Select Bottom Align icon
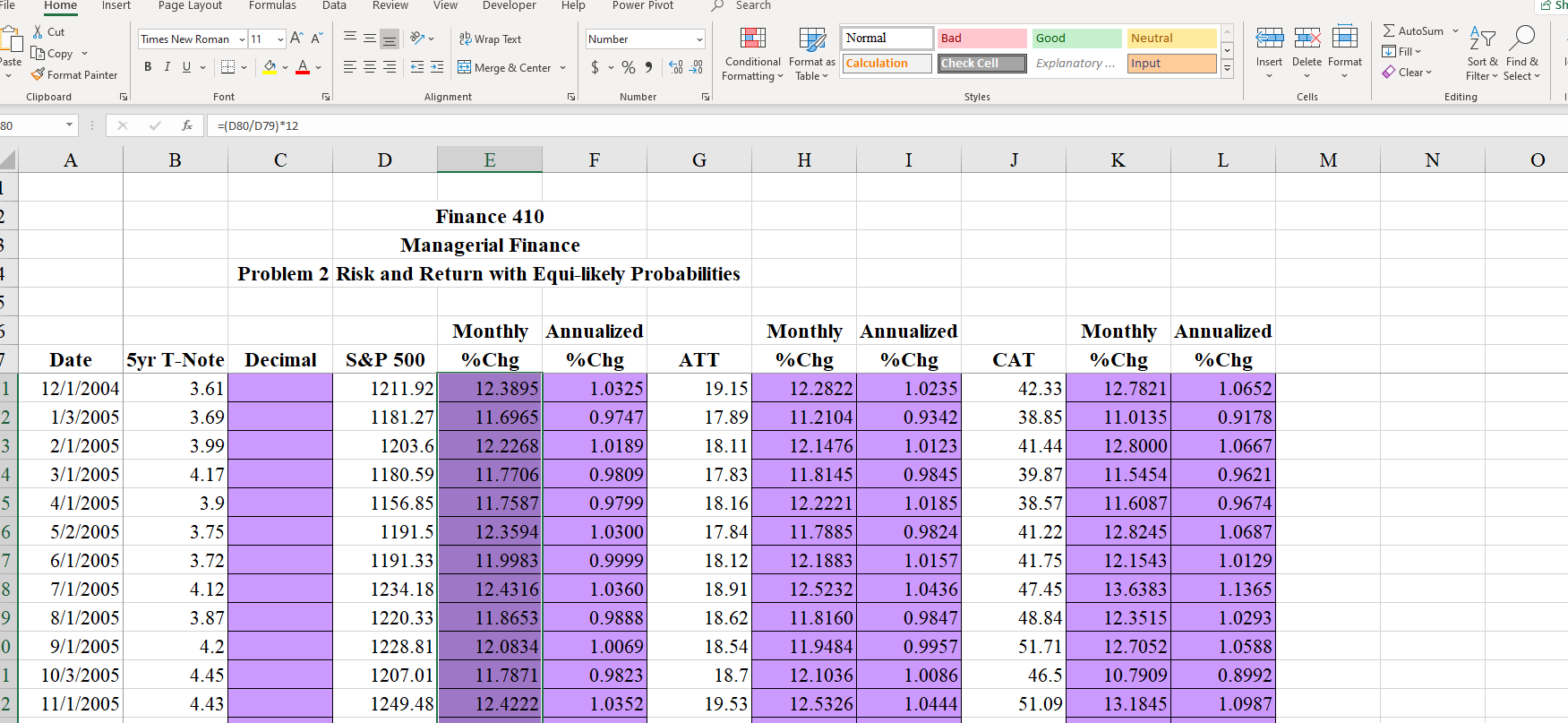The image size is (1568, 723). [390, 39]
